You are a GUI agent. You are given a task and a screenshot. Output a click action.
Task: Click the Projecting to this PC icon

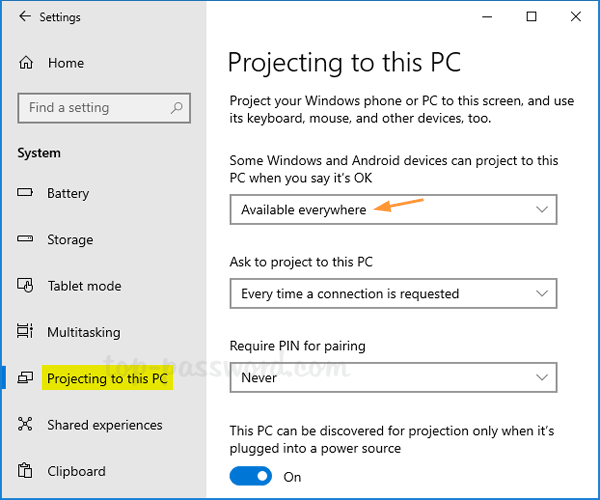26,379
